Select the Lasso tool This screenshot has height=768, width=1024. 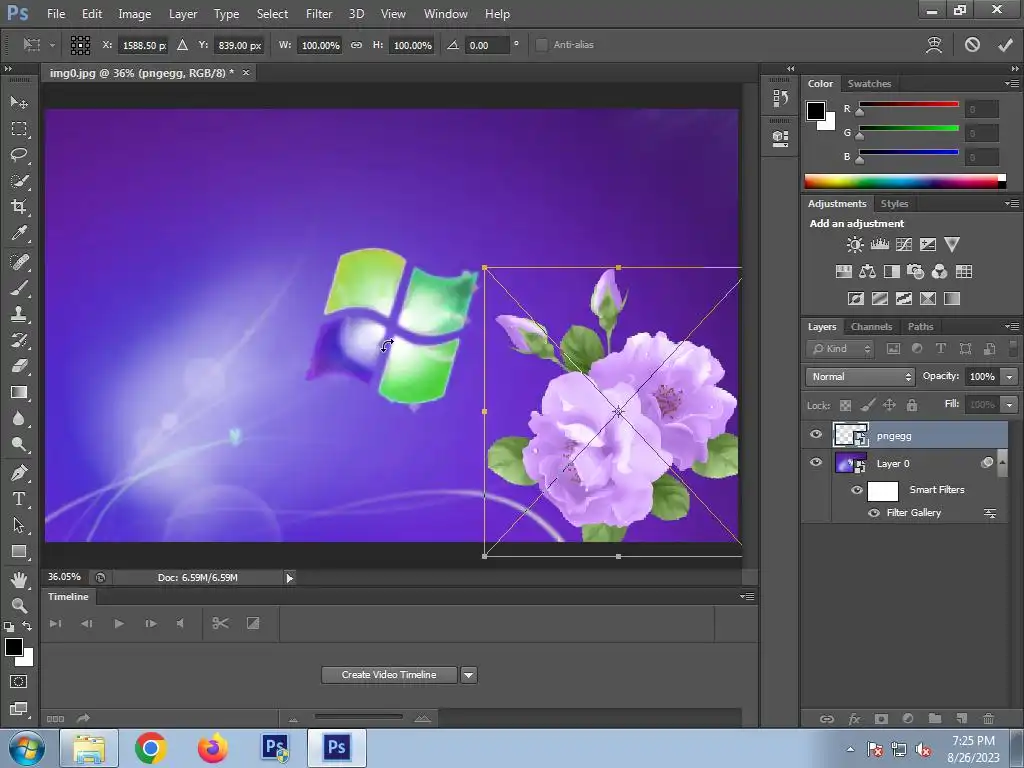click(19, 155)
